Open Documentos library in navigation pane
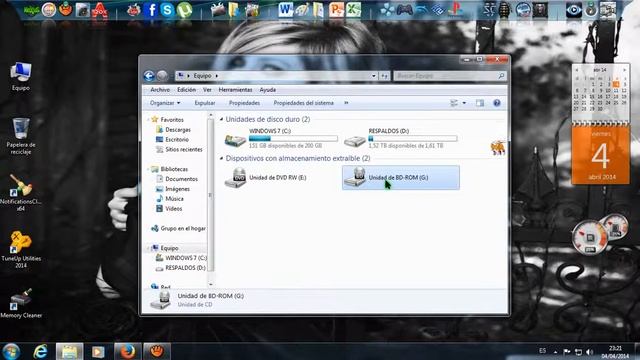The image size is (640, 360). [x=181, y=179]
